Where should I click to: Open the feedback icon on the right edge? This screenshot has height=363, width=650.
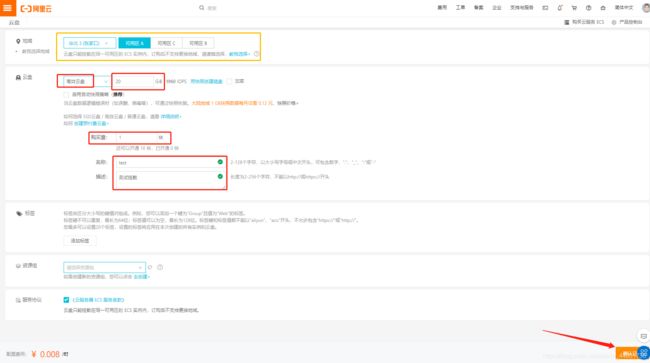[x=643, y=336]
